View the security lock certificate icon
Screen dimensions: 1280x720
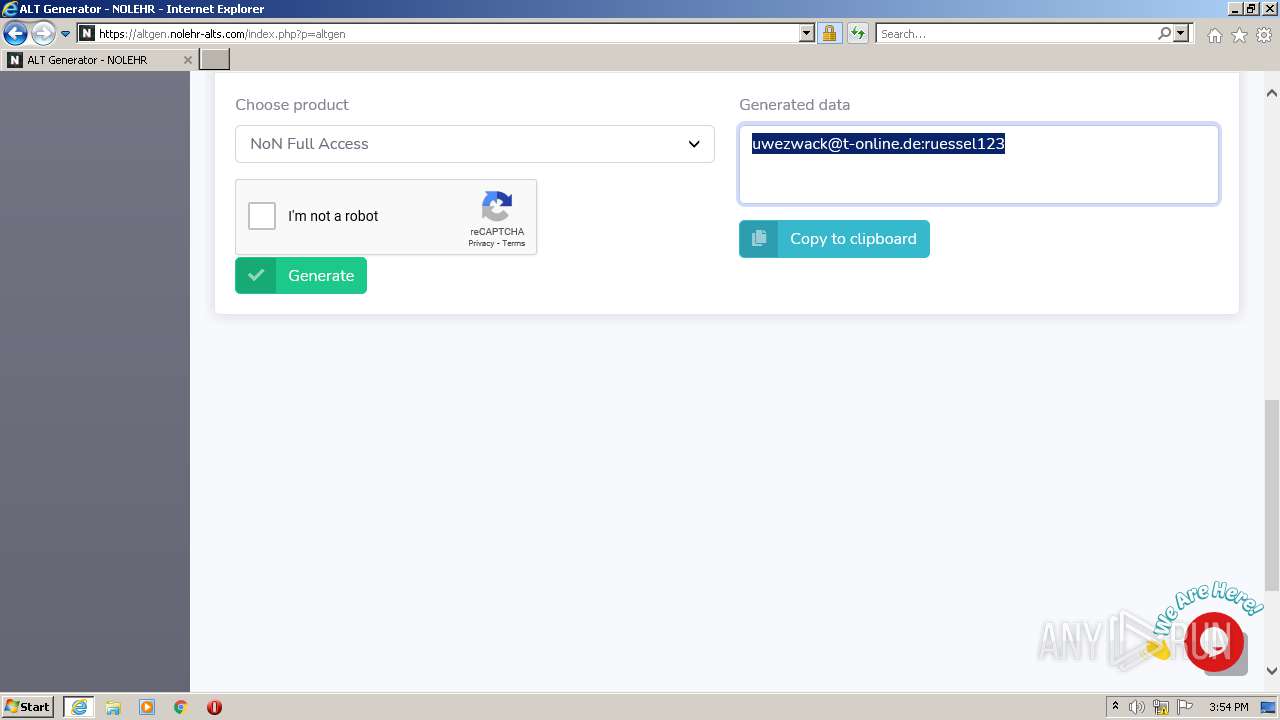[x=829, y=33]
